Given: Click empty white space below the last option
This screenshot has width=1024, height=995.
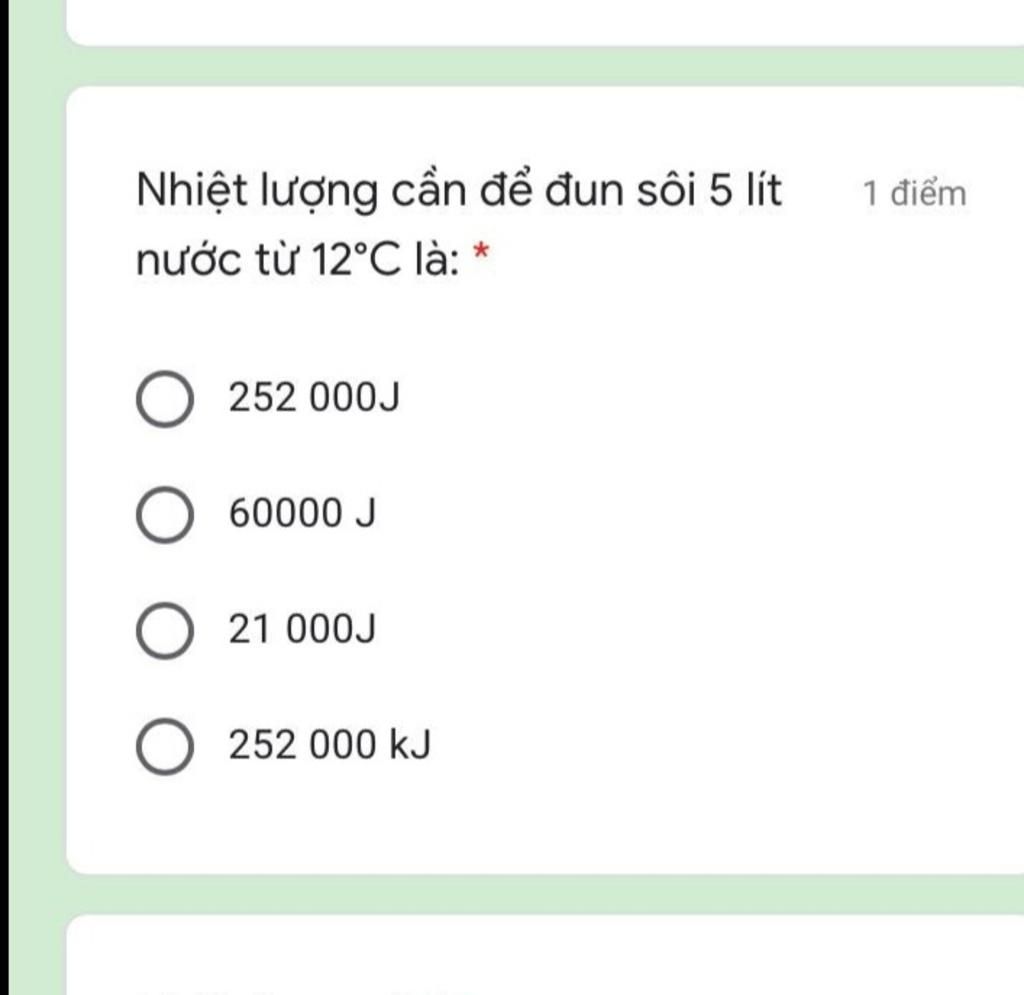Looking at the screenshot, I should [x=545, y=826].
